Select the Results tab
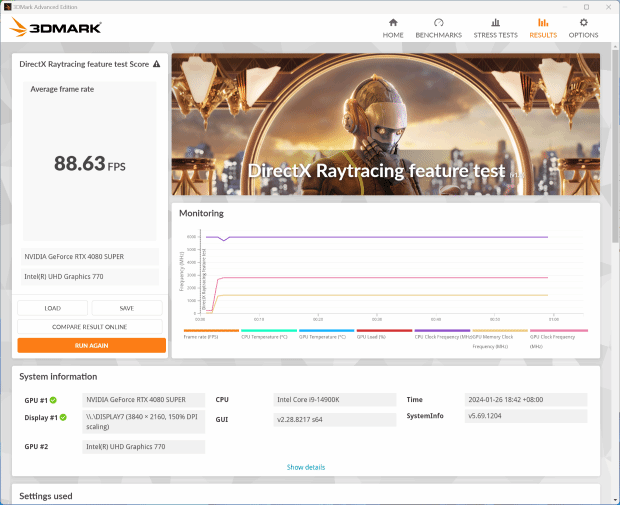620x505 pixels. pyautogui.click(x=543, y=28)
